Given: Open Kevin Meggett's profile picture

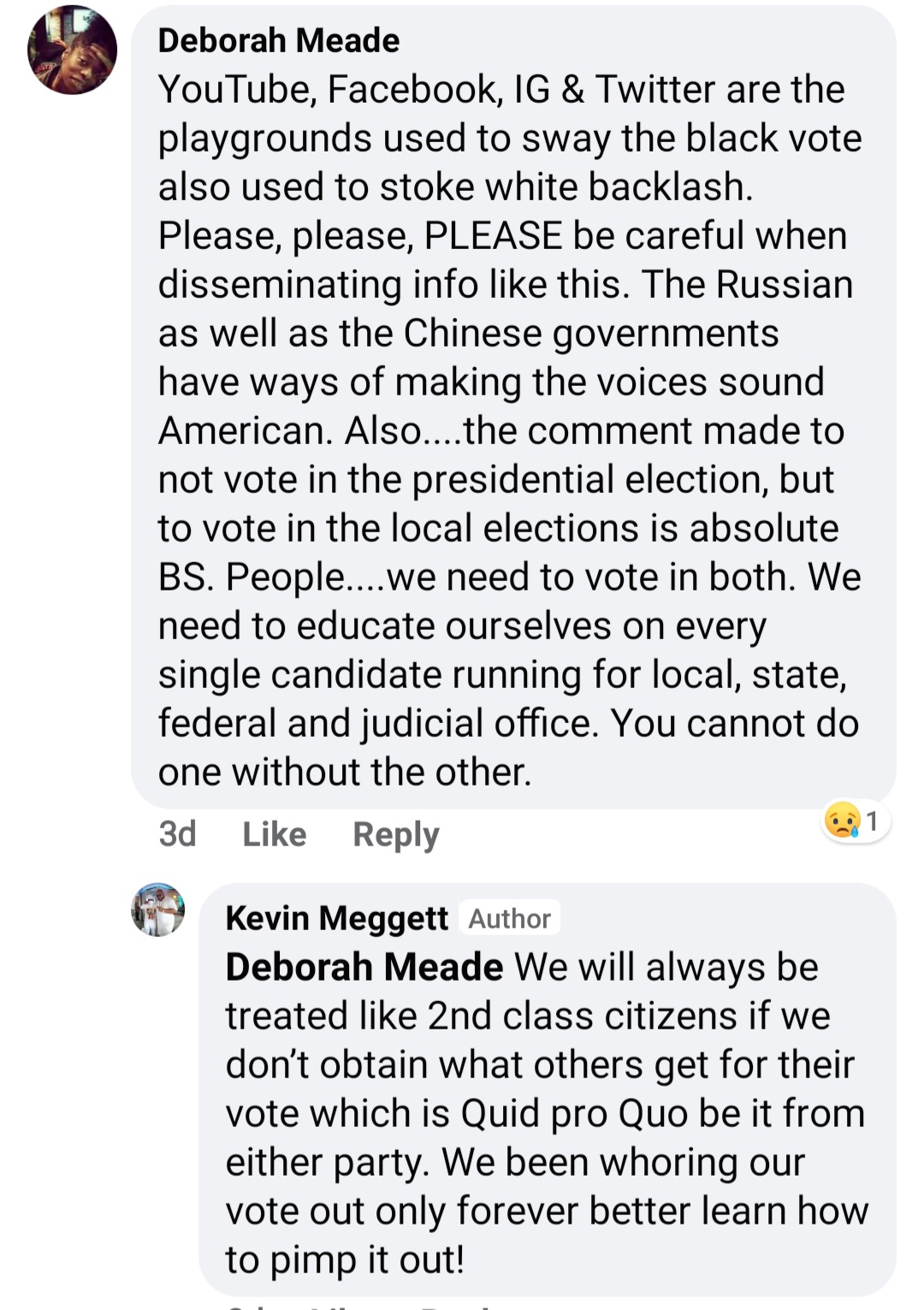Looking at the screenshot, I should [x=157, y=910].
